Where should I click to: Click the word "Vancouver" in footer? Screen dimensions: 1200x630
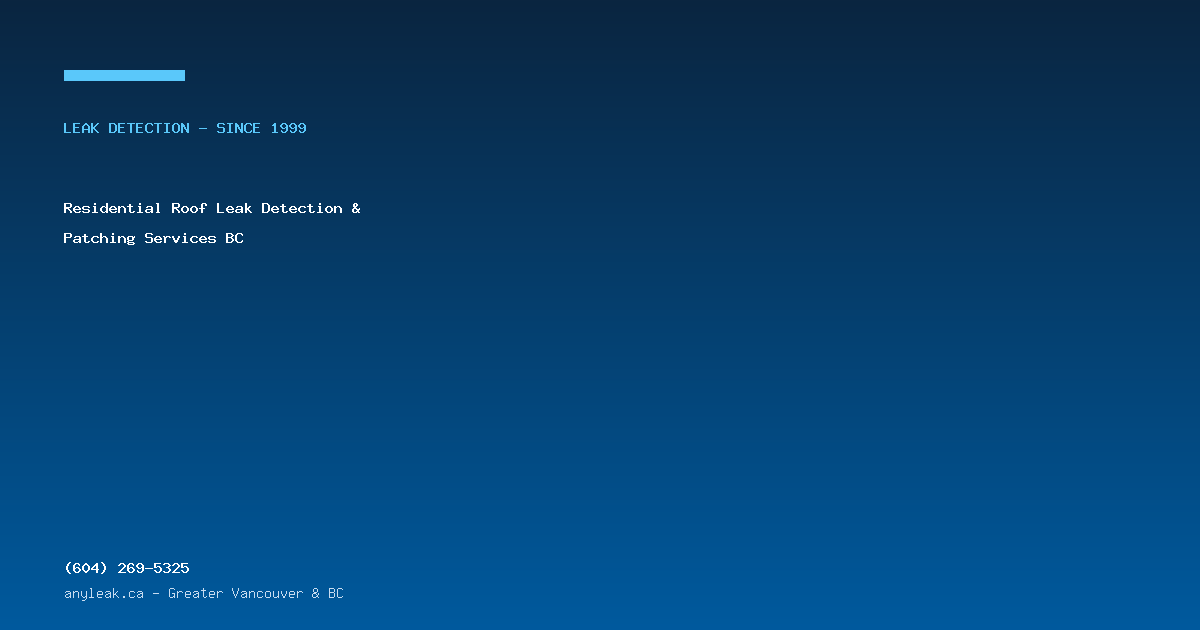[x=267, y=594]
